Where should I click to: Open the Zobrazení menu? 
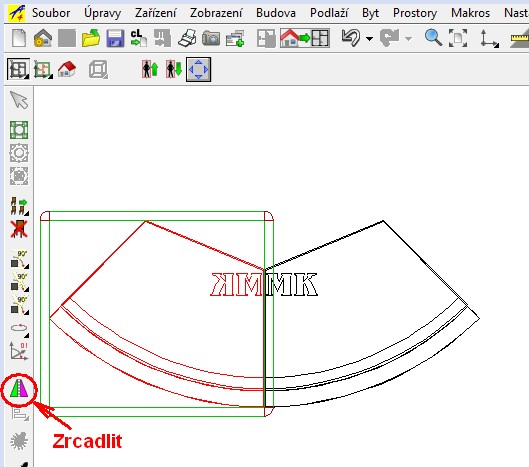click(216, 13)
